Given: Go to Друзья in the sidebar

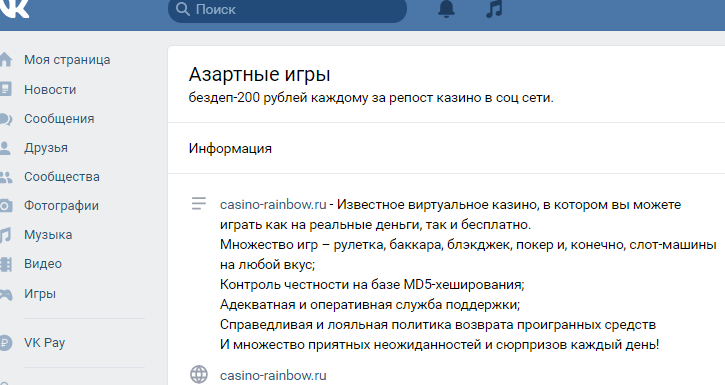Looking at the screenshot, I should (x=46, y=148).
